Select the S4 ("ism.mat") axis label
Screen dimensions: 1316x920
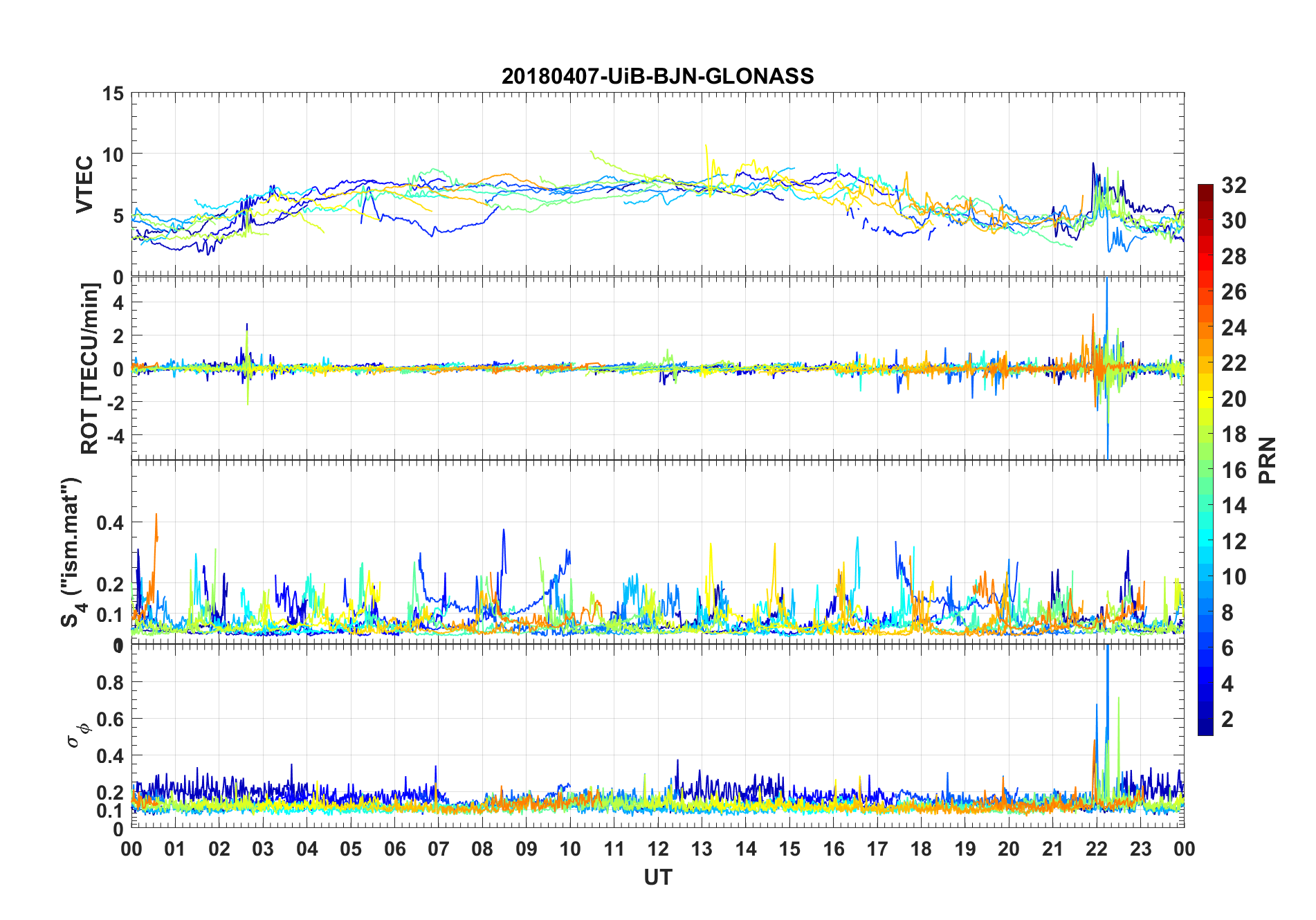coord(72,552)
